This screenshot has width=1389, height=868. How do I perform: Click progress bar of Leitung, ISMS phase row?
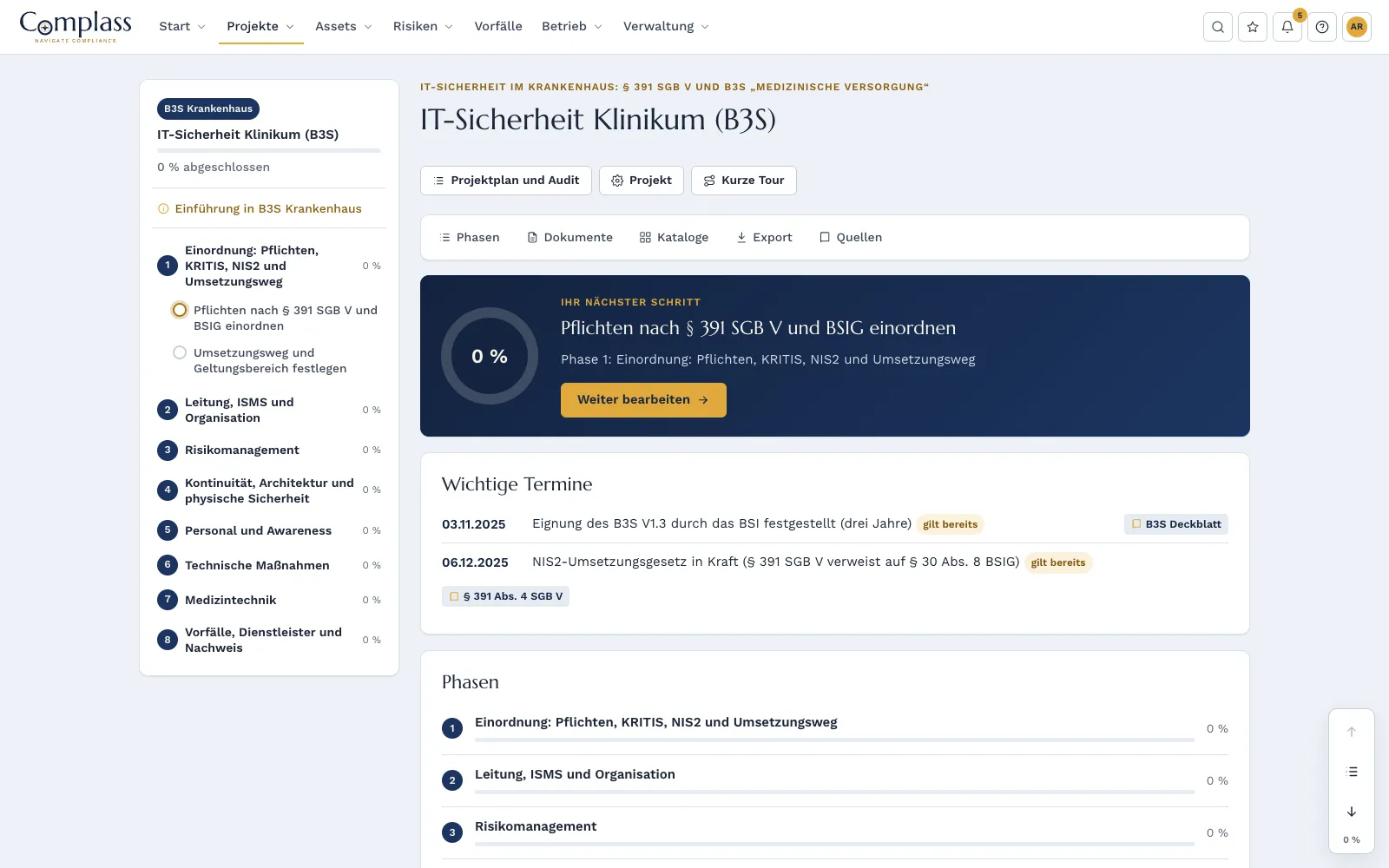pos(834,792)
